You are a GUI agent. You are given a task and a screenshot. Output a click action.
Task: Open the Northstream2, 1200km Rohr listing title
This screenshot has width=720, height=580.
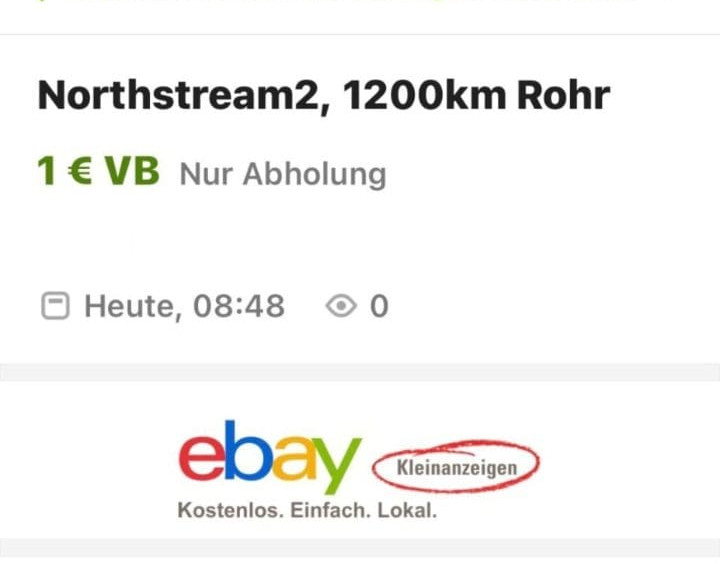coord(324,96)
